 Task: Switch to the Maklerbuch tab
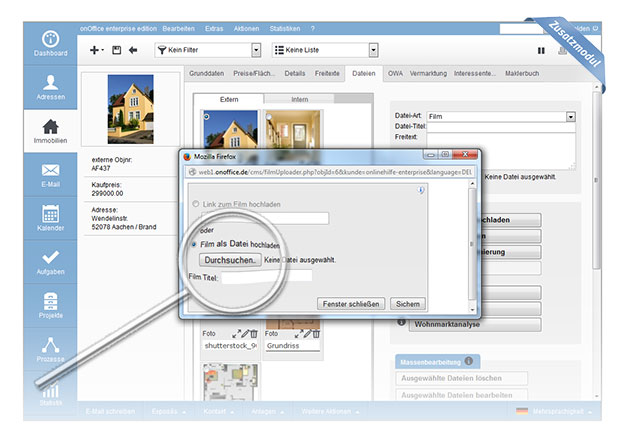pos(522,73)
